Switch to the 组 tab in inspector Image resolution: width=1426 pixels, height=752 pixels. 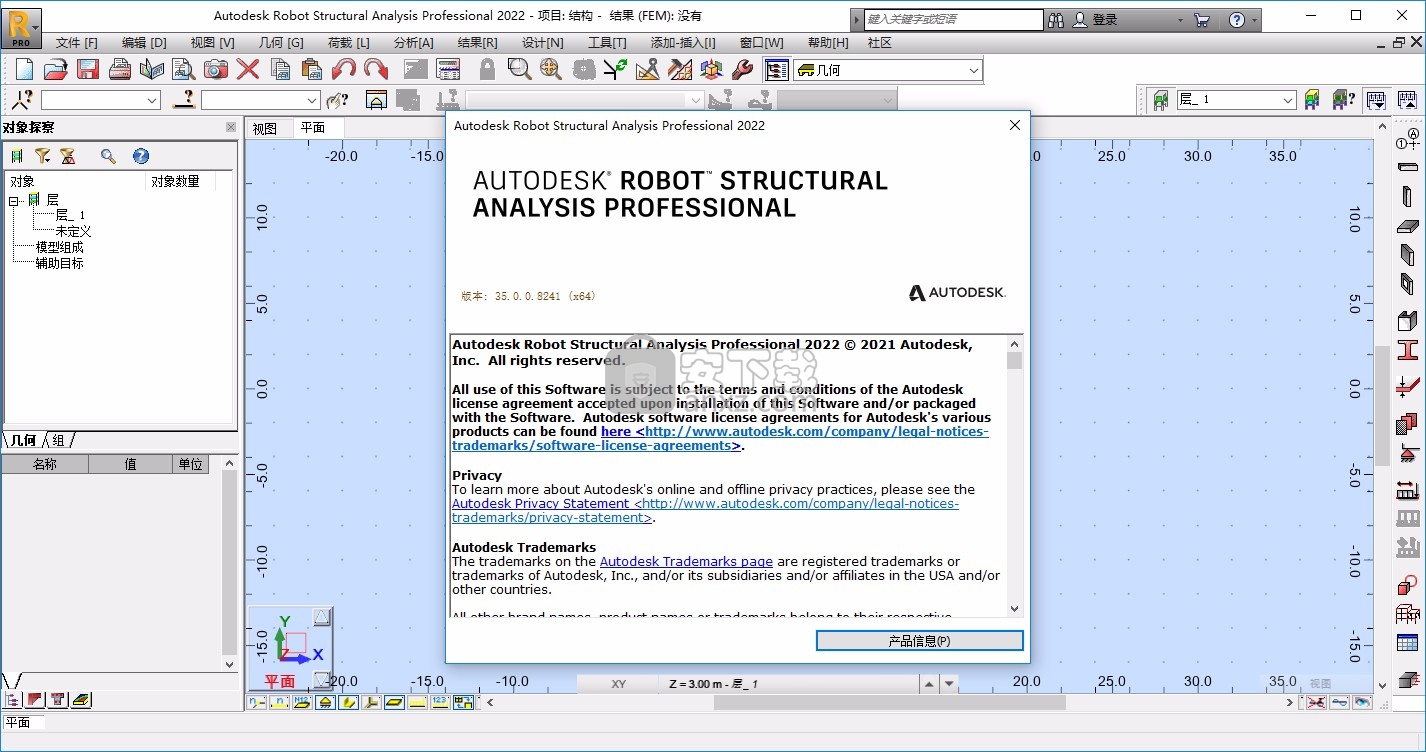click(x=59, y=440)
